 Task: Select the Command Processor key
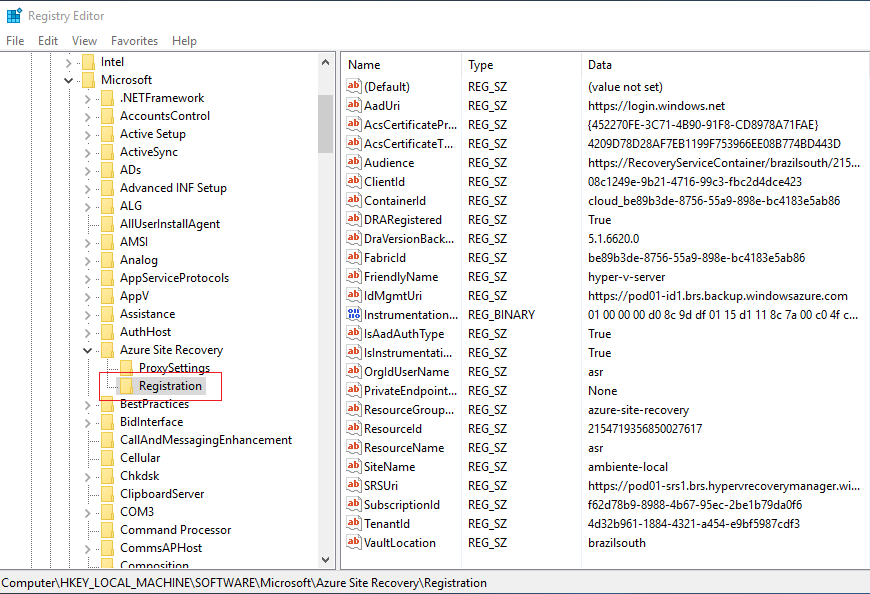tap(175, 530)
